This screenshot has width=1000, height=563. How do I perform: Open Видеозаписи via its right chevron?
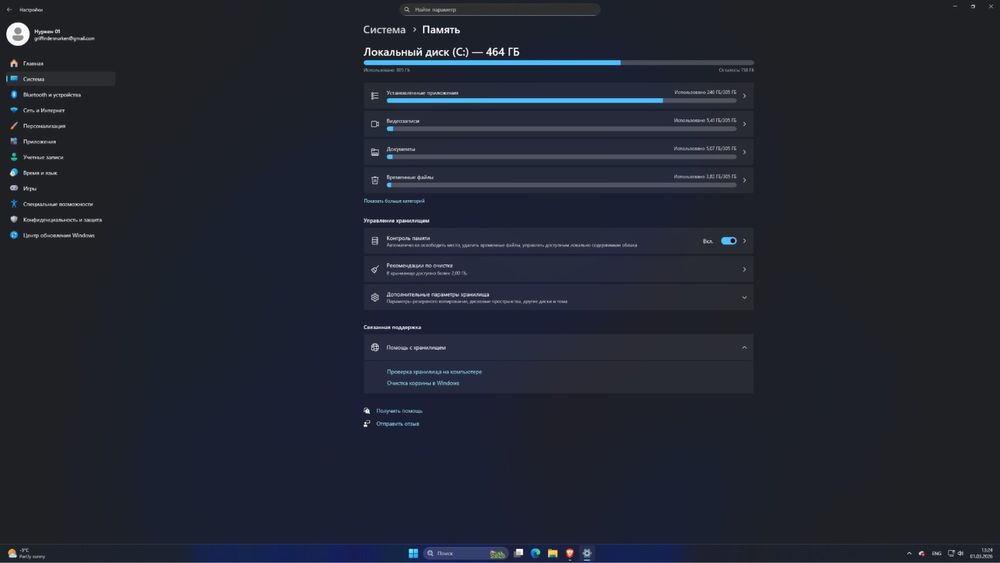[744, 124]
